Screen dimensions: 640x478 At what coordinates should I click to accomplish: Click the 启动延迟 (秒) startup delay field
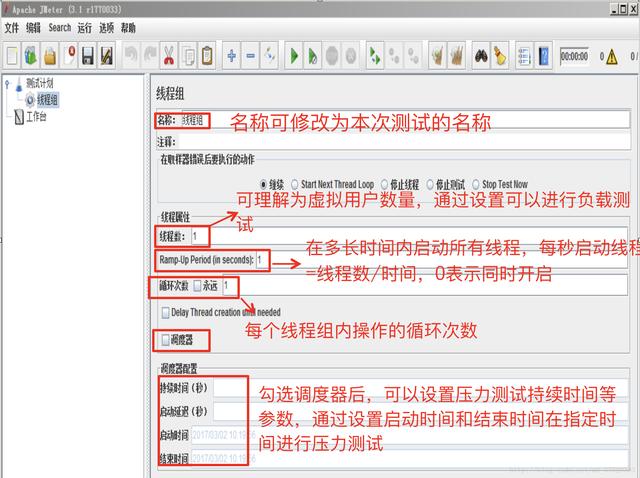(421, 412)
